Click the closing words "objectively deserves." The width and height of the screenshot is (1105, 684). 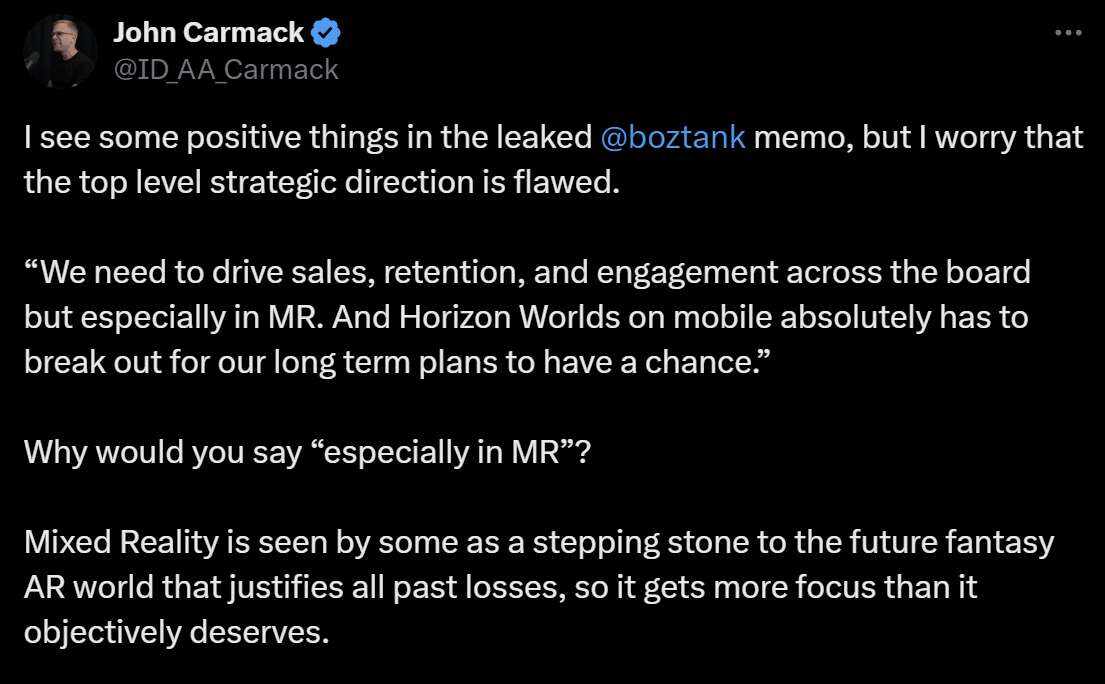[176, 633]
